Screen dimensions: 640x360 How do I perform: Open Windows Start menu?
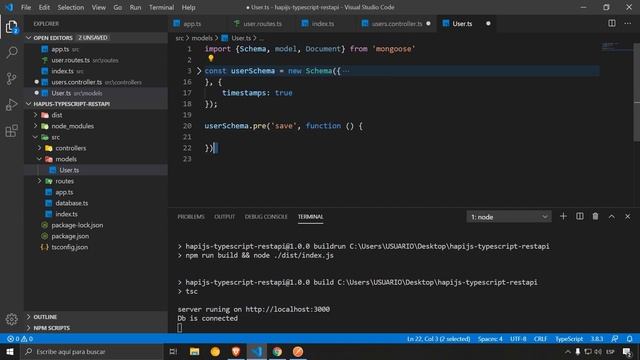(10, 351)
